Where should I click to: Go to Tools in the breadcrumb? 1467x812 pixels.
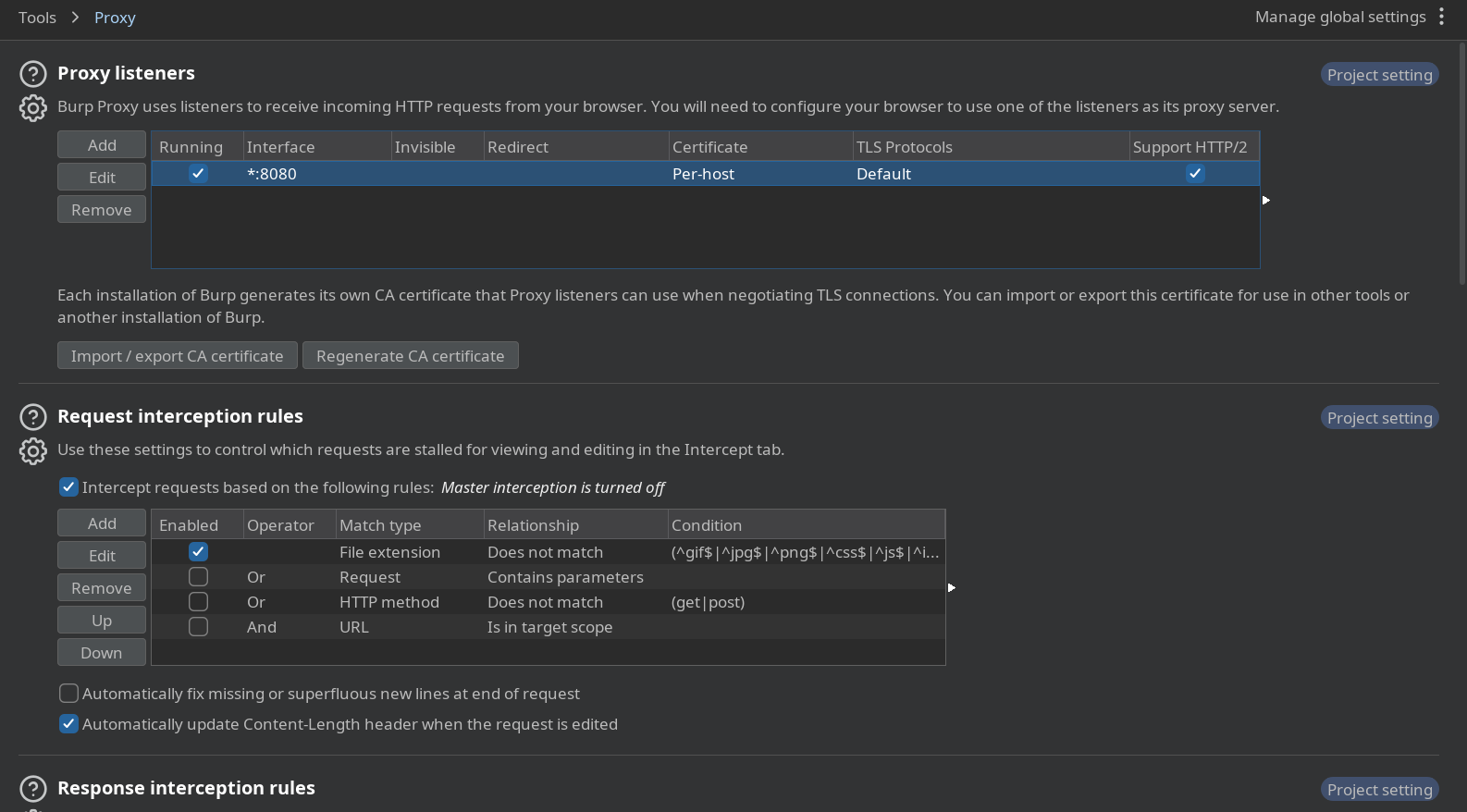(x=37, y=18)
